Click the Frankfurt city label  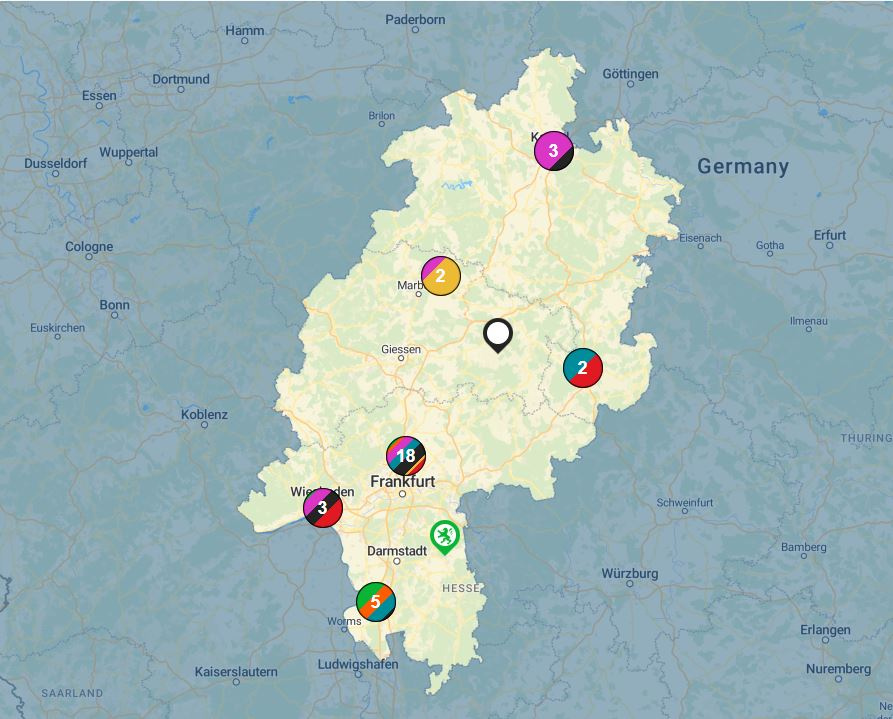[402, 481]
